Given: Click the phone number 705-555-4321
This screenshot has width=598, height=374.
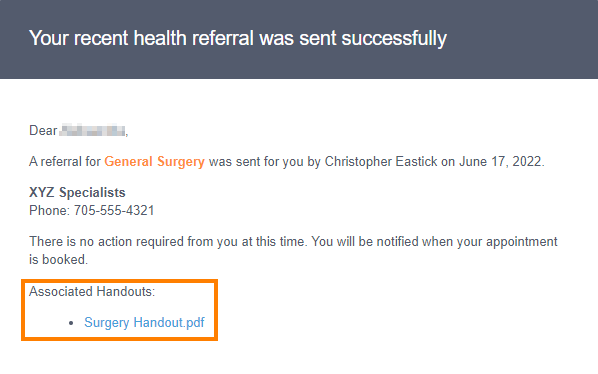Looking at the screenshot, I should pos(114,210).
